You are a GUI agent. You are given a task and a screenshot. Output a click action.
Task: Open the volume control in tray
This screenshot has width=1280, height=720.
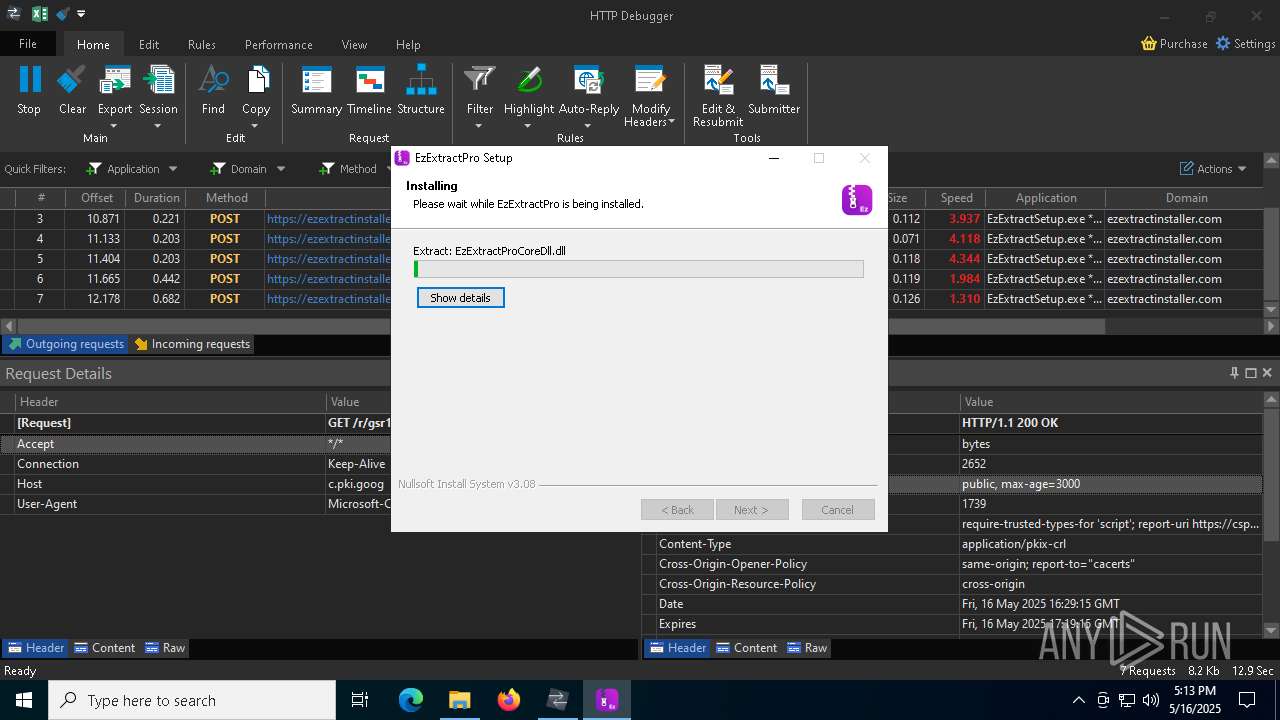1151,700
